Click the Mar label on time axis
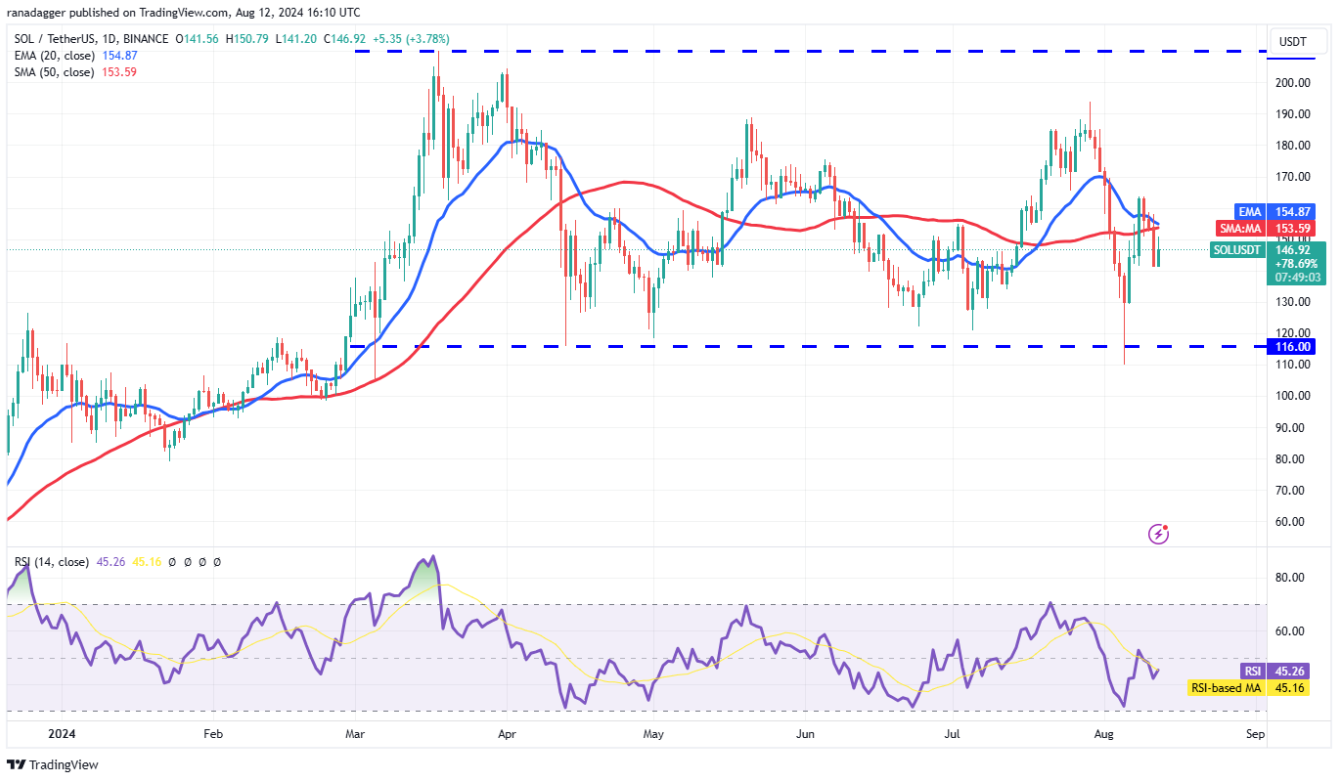 pos(357,733)
